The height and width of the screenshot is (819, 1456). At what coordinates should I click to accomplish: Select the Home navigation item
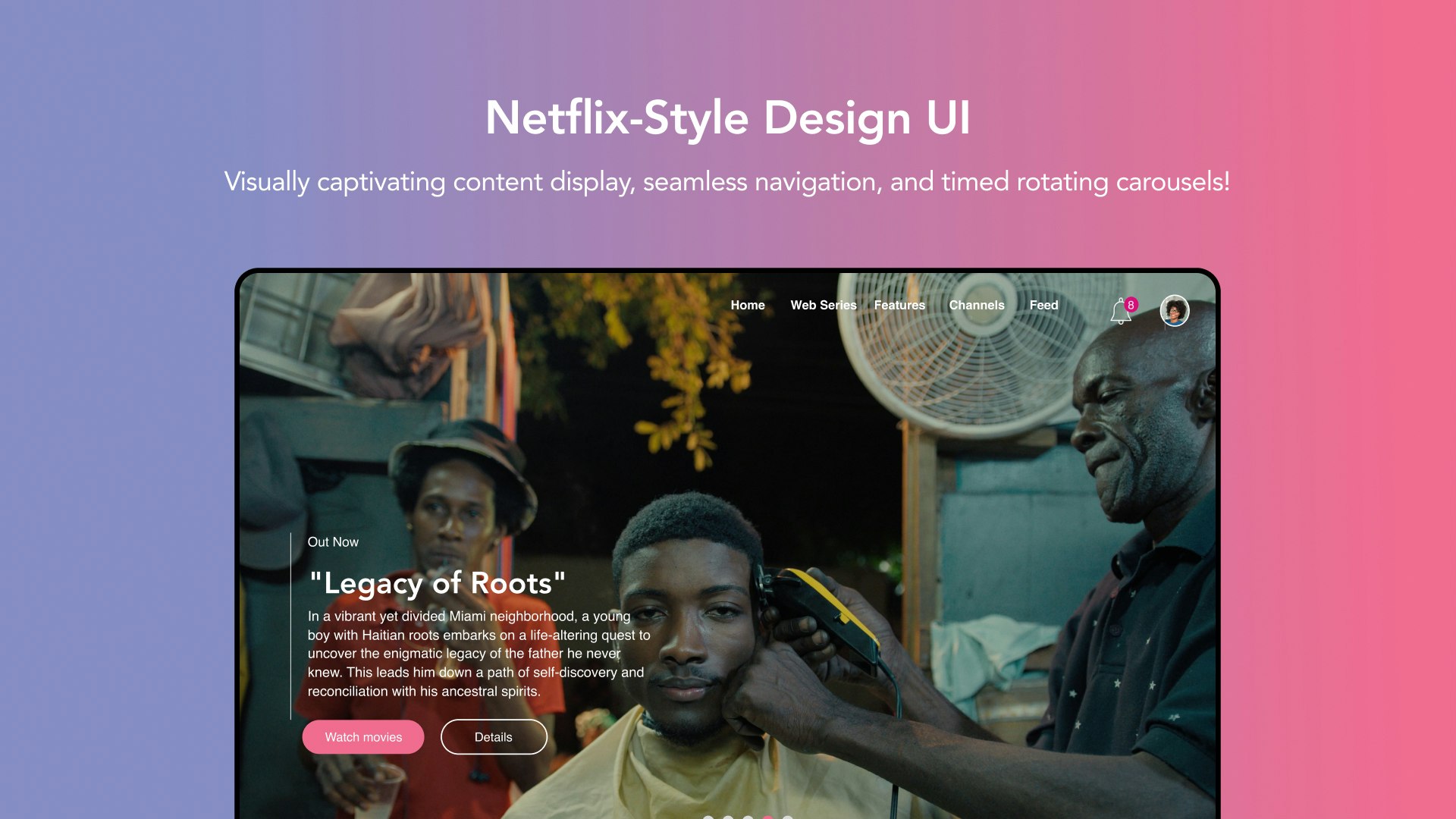747,305
